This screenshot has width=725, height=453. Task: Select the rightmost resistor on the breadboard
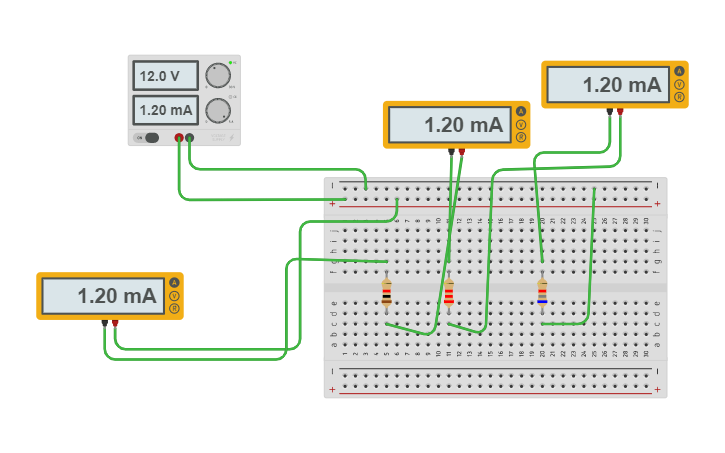click(x=542, y=293)
